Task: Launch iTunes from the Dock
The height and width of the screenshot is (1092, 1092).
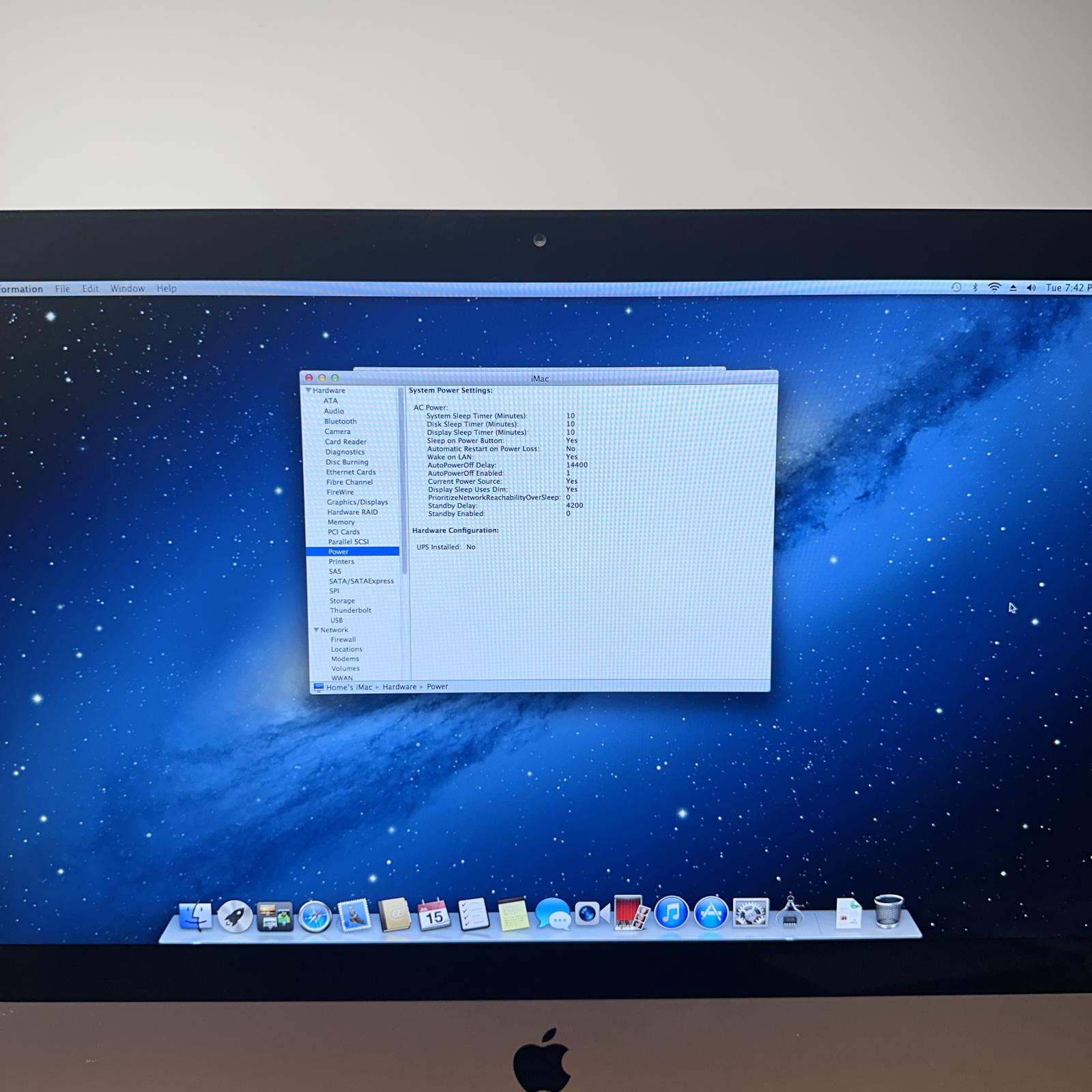Action: [x=671, y=913]
